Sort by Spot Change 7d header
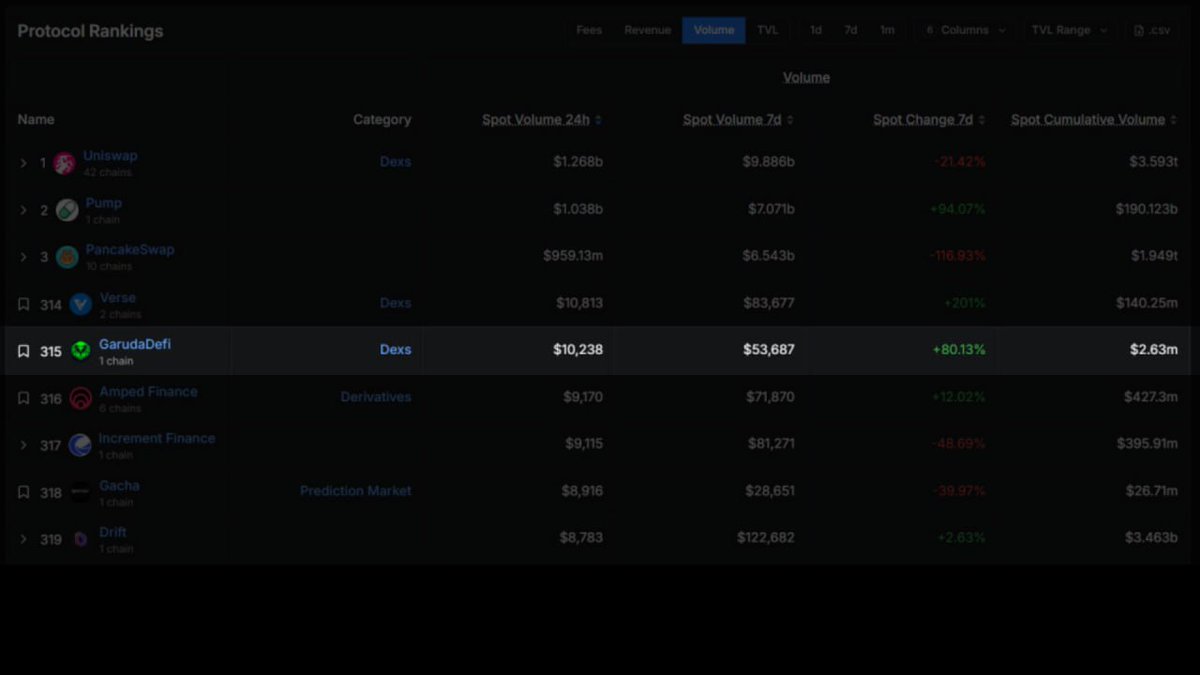Viewport: 1200px width, 675px height. pyautogui.click(x=923, y=120)
